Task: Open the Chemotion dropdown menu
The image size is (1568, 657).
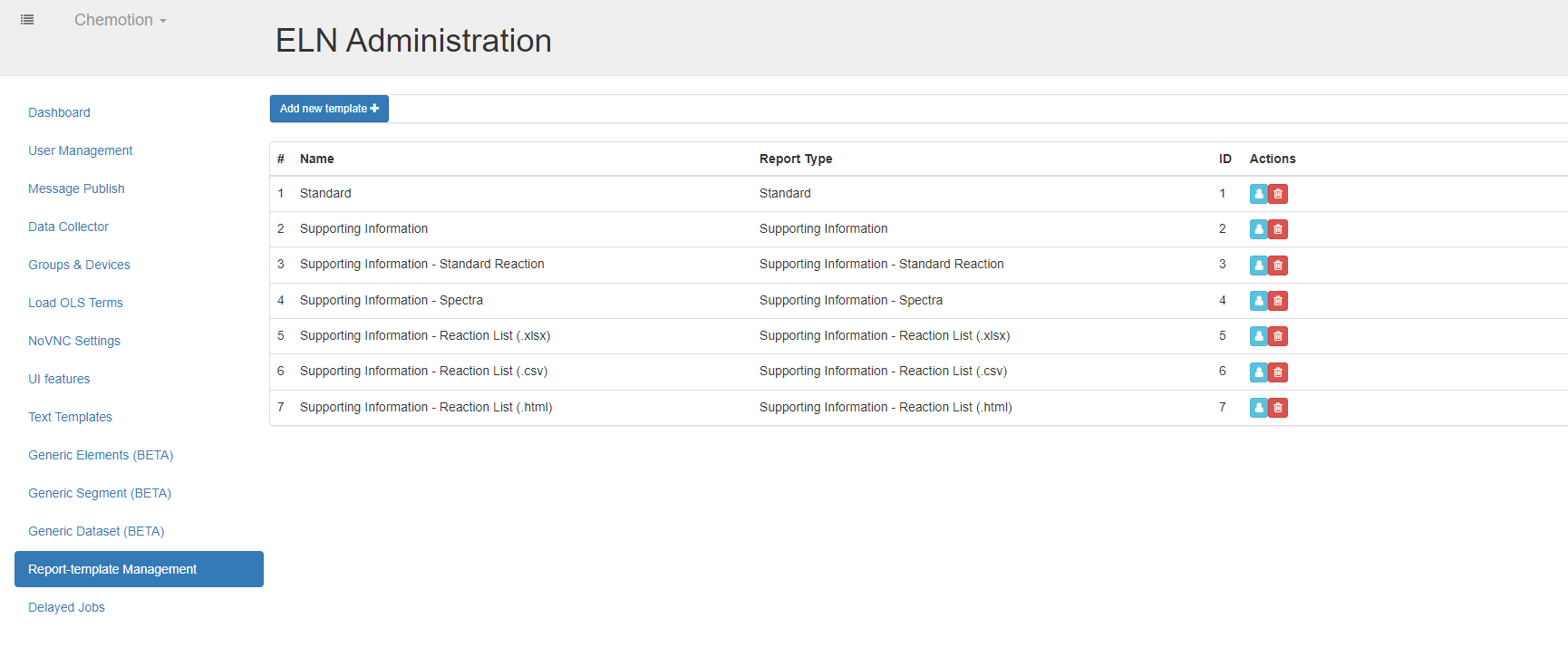Action: tap(120, 20)
